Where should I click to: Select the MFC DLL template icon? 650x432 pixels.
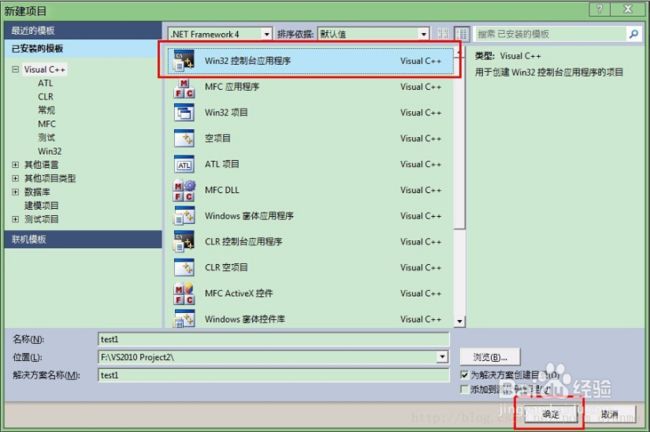pyautogui.click(x=184, y=190)
